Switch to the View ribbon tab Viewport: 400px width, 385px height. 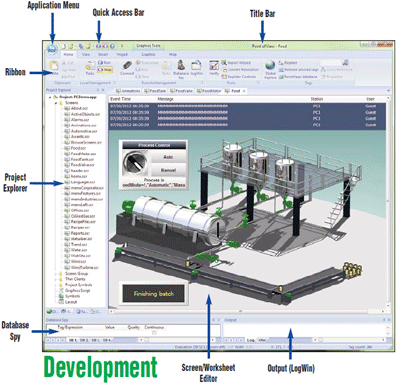(x=86, y=54)
